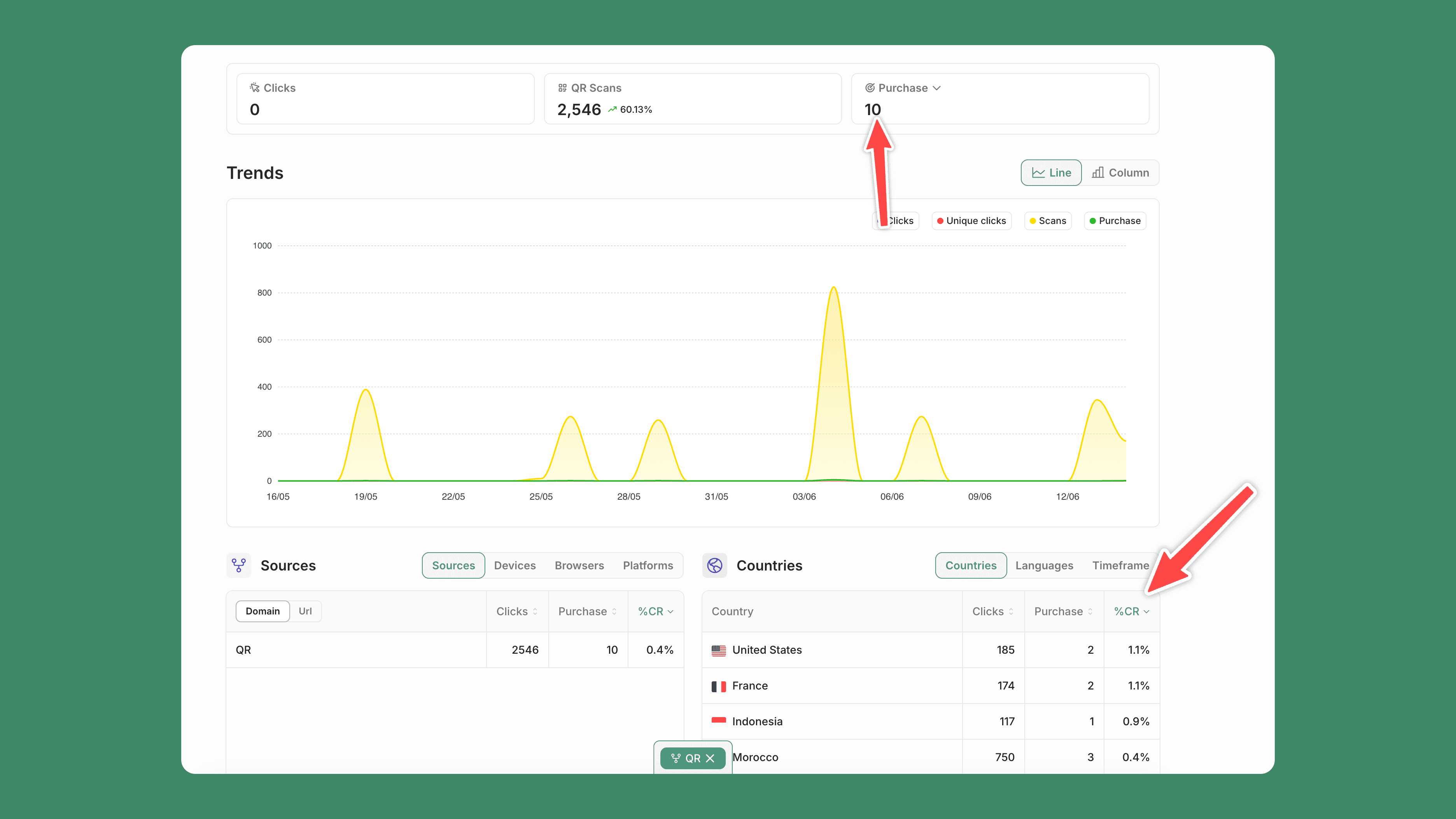Click the green Purchase color dot

pyautogui.click(x=1092, y=221)
